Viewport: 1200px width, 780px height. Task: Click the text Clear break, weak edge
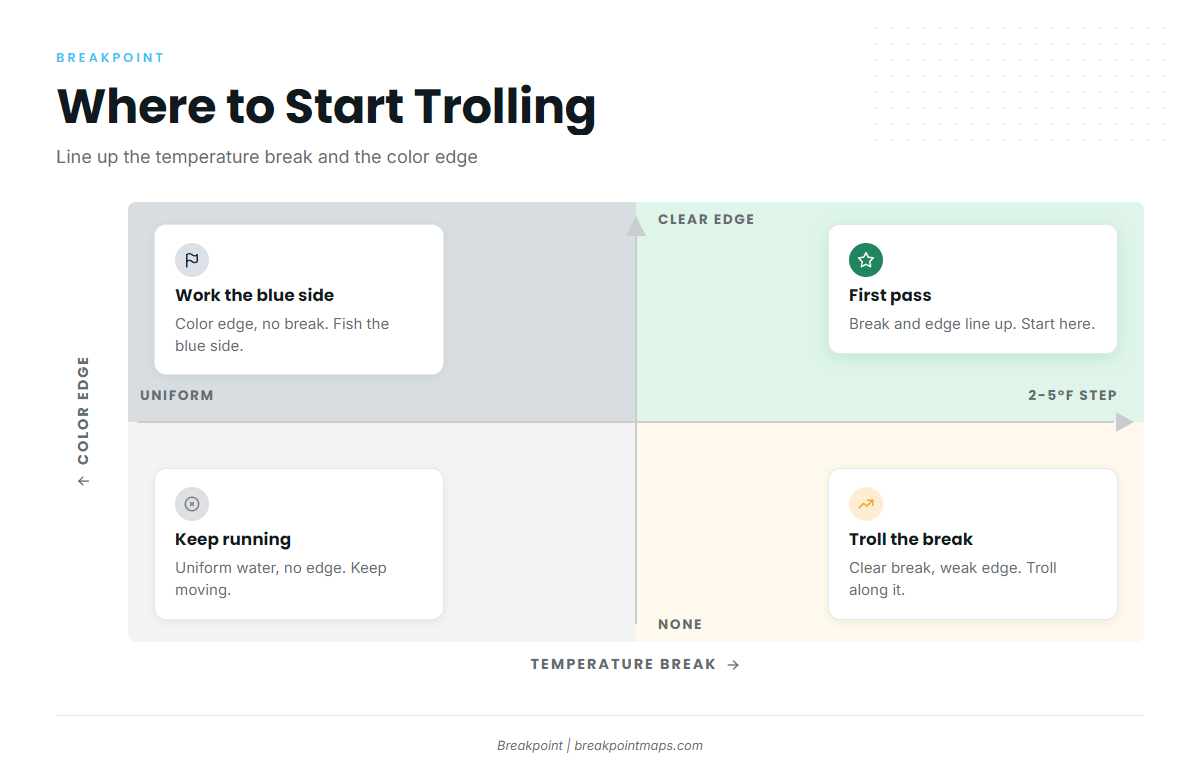[x=935, y=568]
